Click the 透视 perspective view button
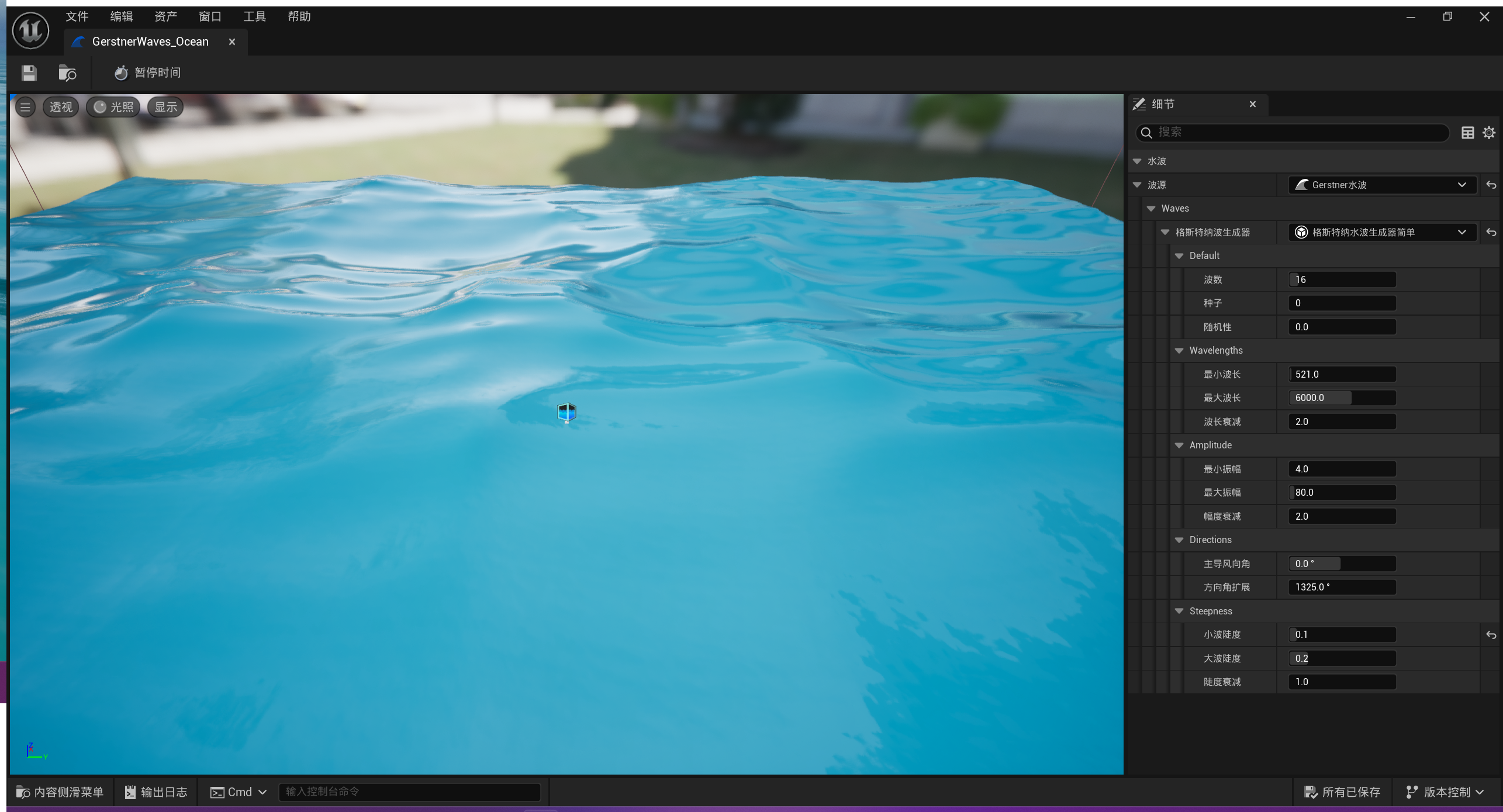 pos(61,107)
